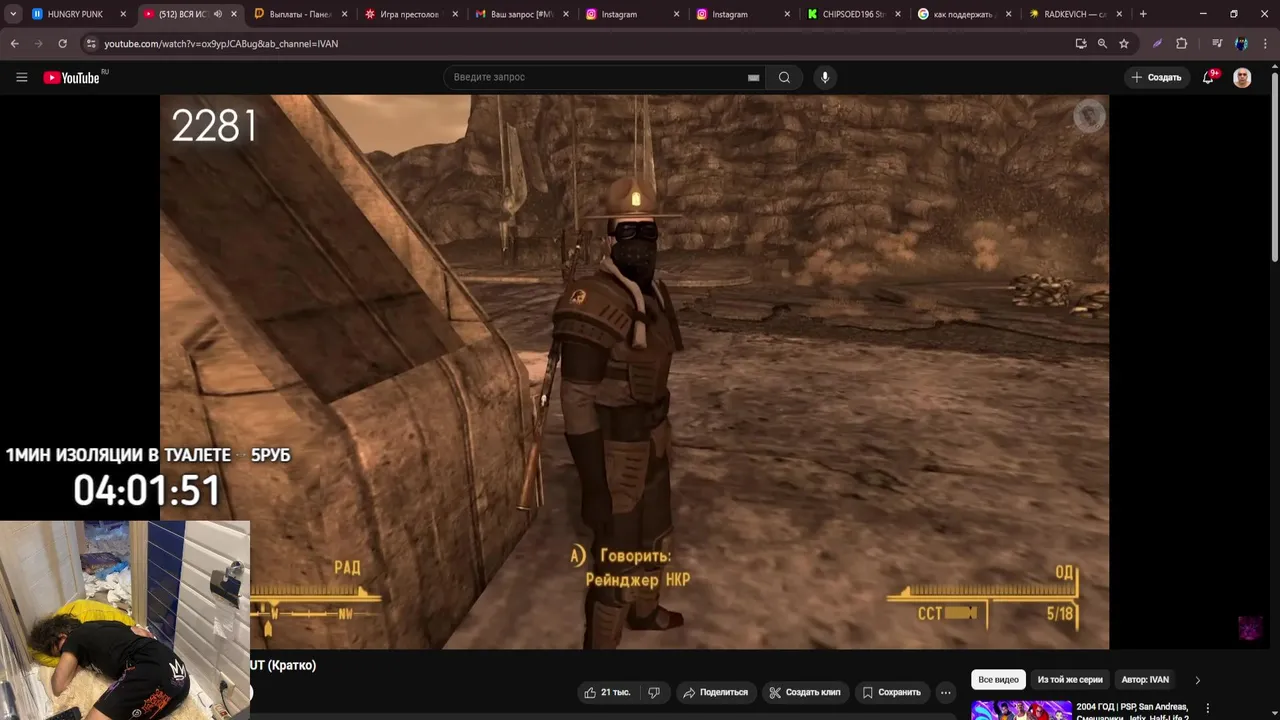Open the YouTube notifications bell
This screenshot has height=720, width=1280.
1209,77
